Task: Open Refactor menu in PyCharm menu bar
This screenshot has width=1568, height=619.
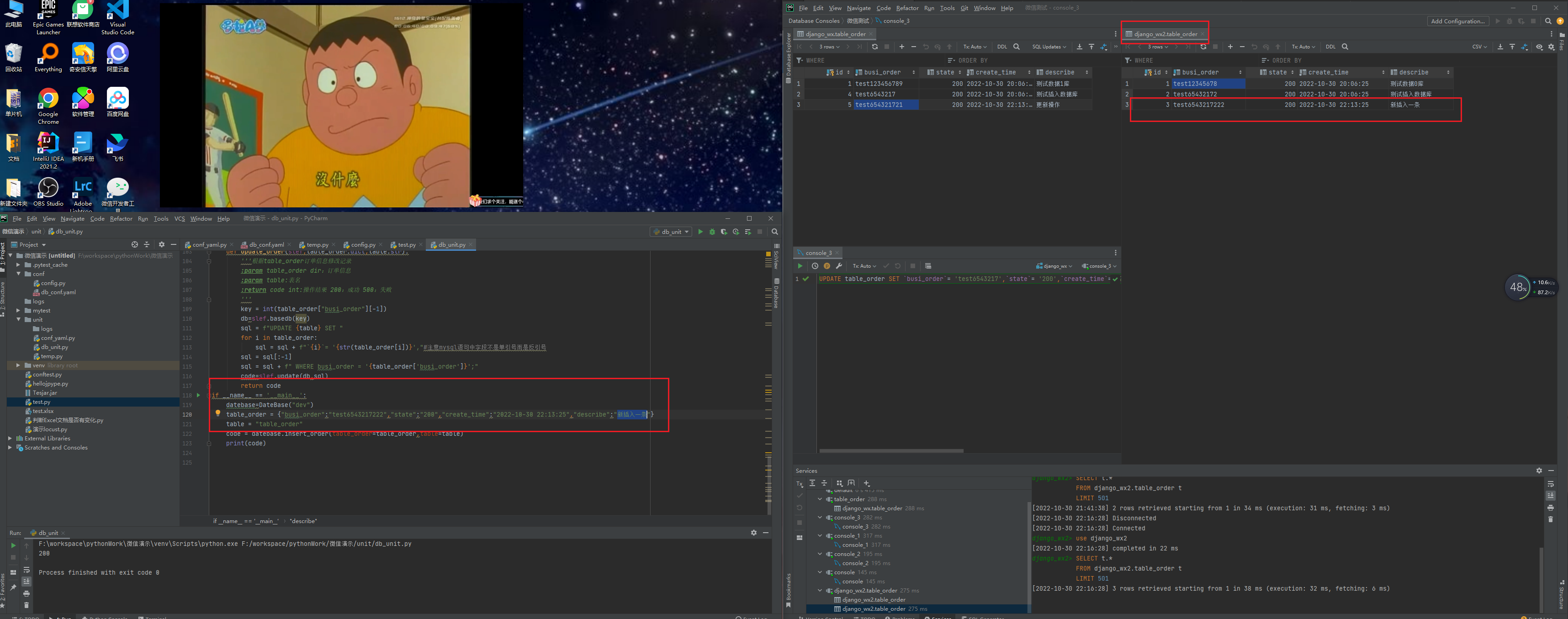Action: pos(121,218)
